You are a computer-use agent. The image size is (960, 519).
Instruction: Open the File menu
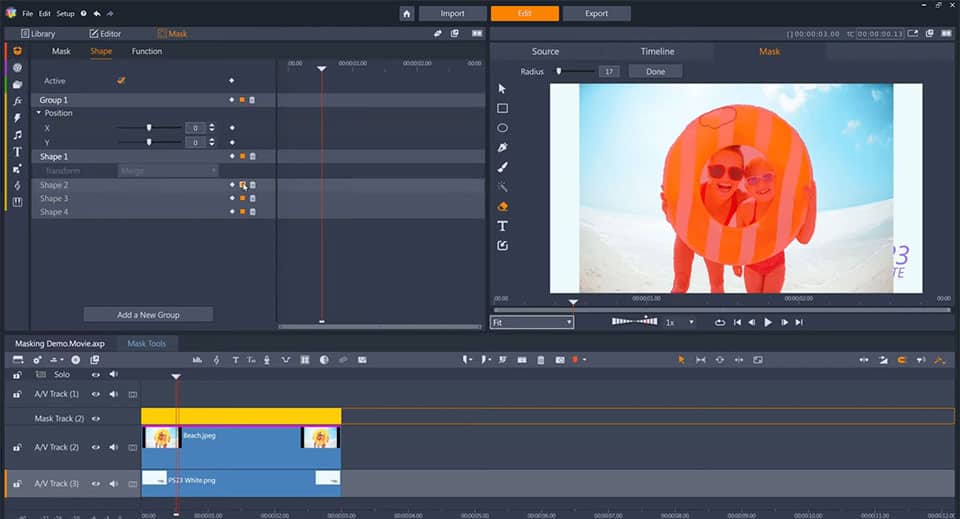pyautogui.click(x=27, y=14)
